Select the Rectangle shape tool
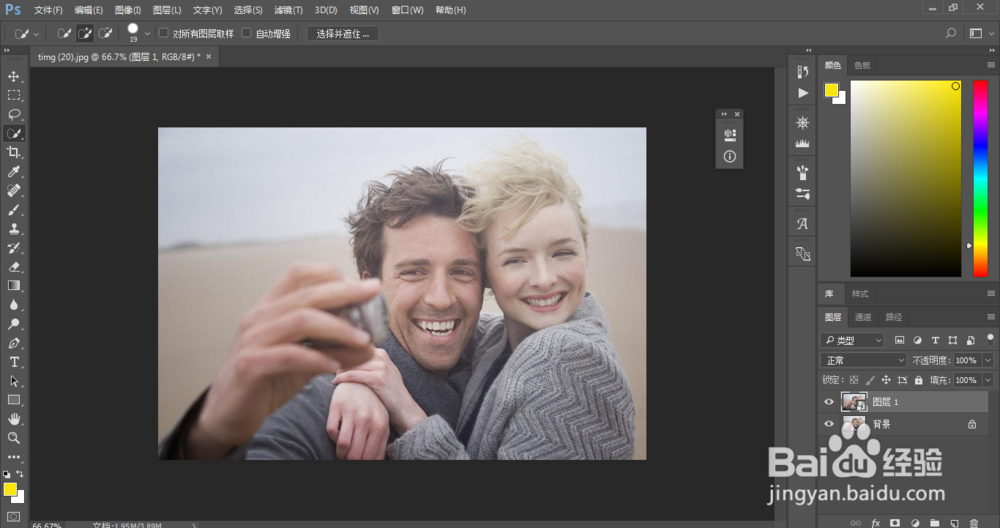Viewport: 1000px width, 528px height. coord(13,400)
